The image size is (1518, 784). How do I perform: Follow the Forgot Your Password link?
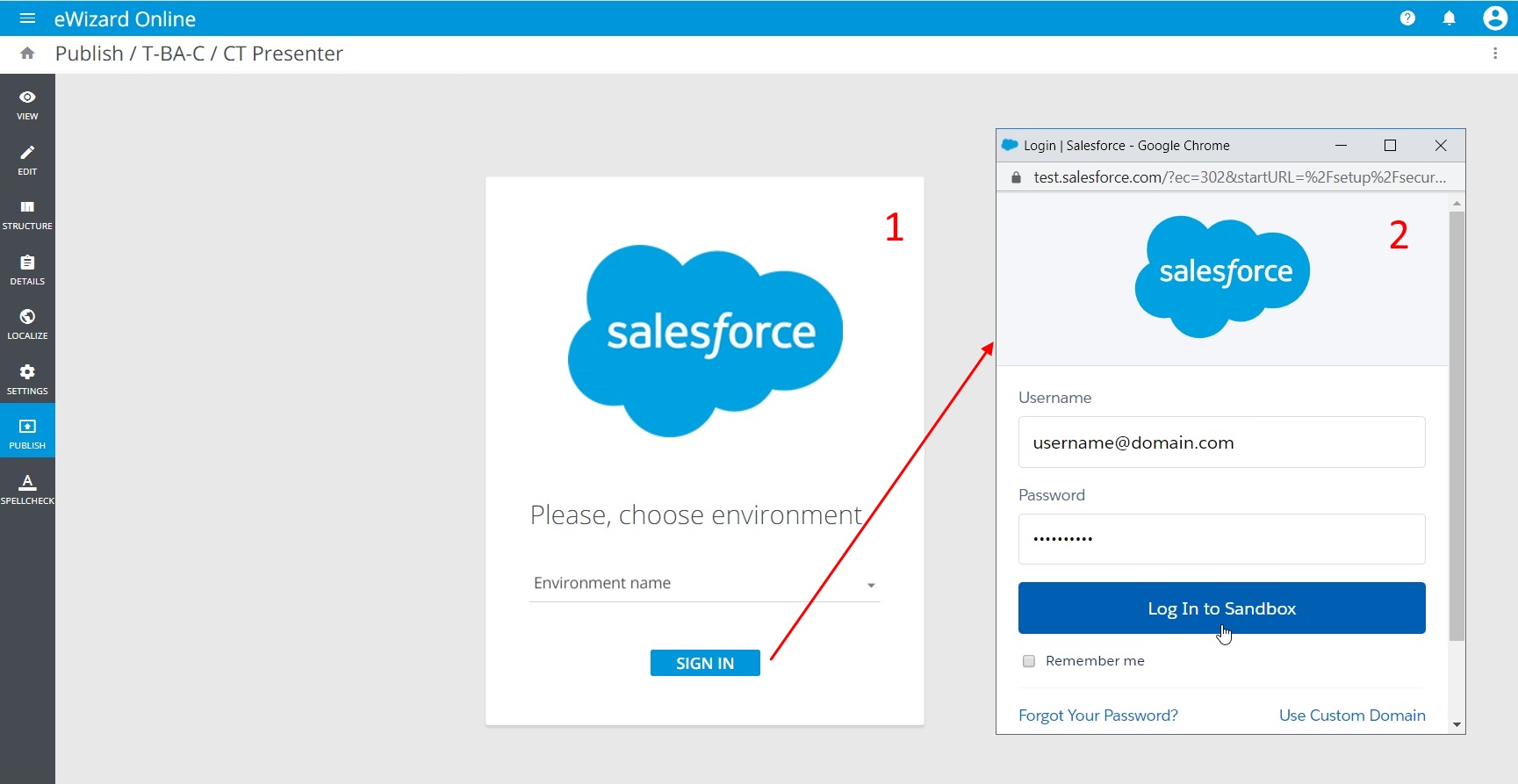1097,716
